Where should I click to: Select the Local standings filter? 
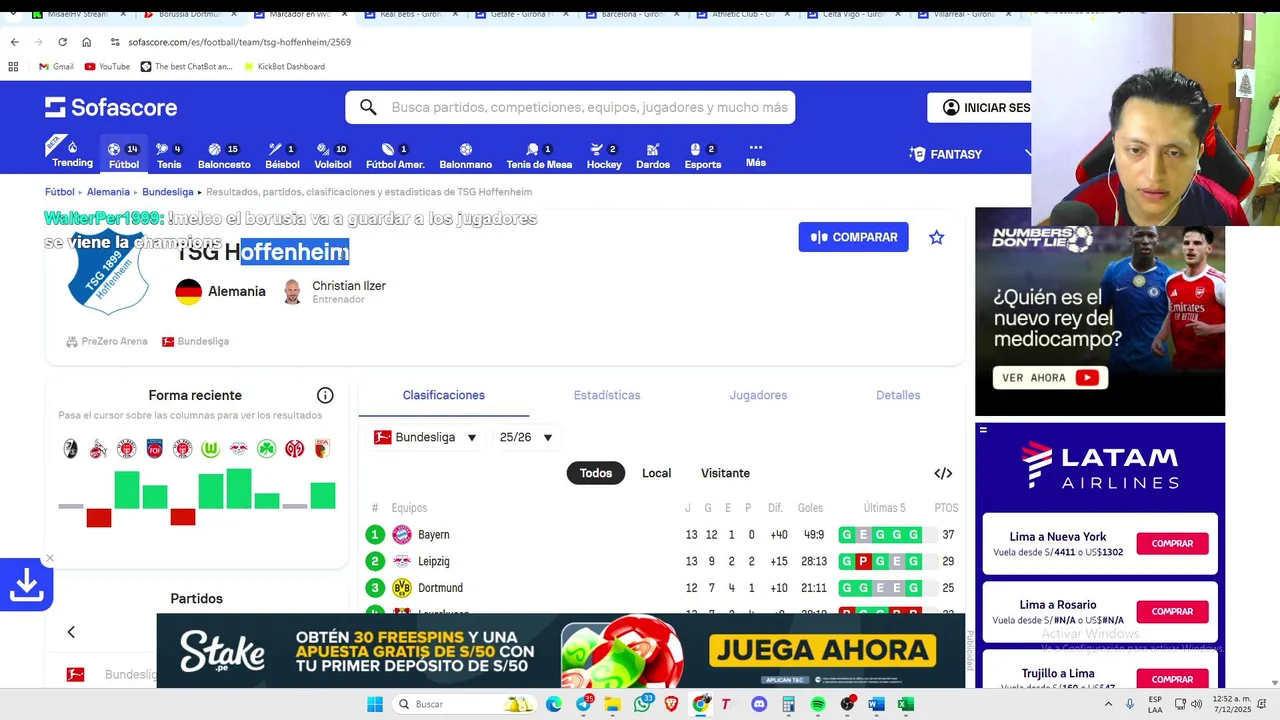[x=656, y=473]
